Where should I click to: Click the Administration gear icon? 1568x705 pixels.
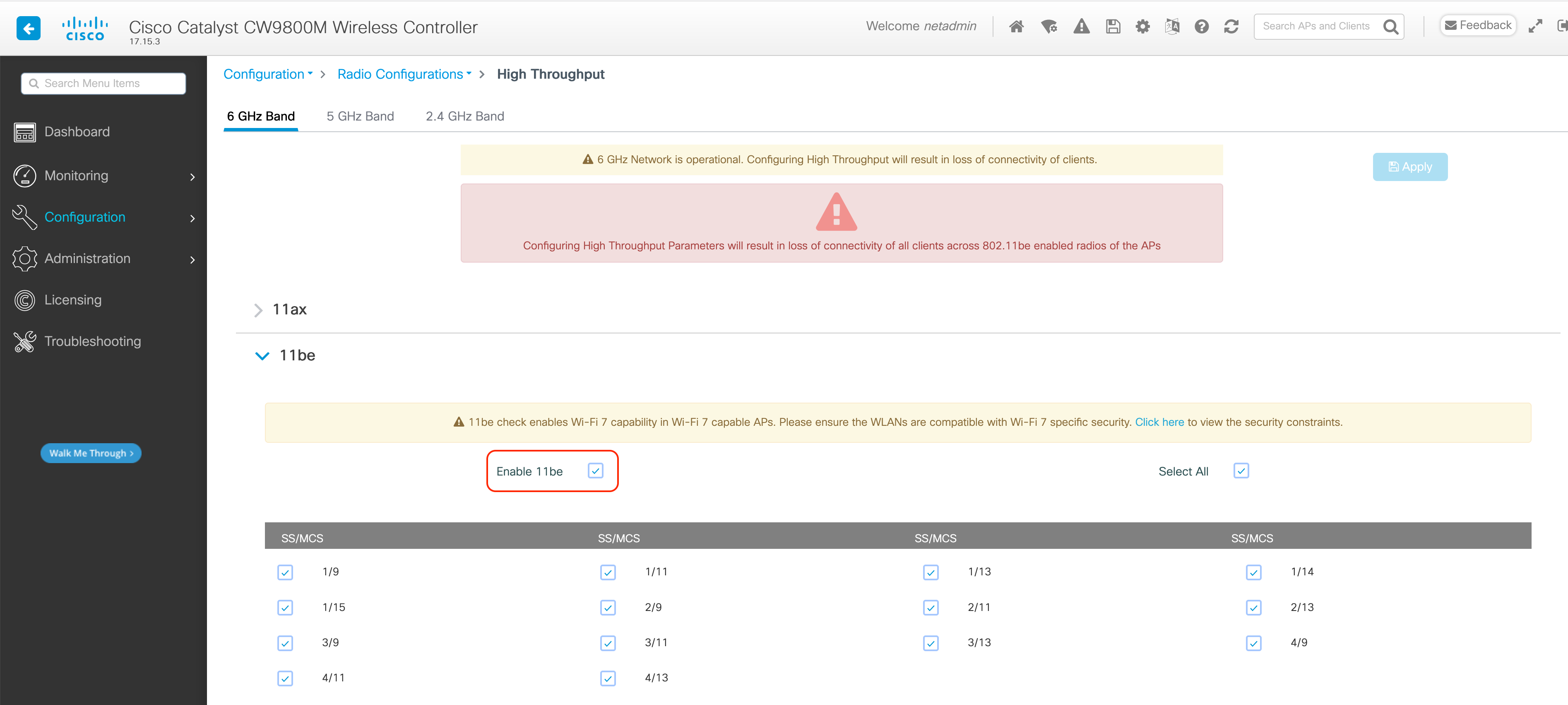pyautogui.click(x=25, y=258)
